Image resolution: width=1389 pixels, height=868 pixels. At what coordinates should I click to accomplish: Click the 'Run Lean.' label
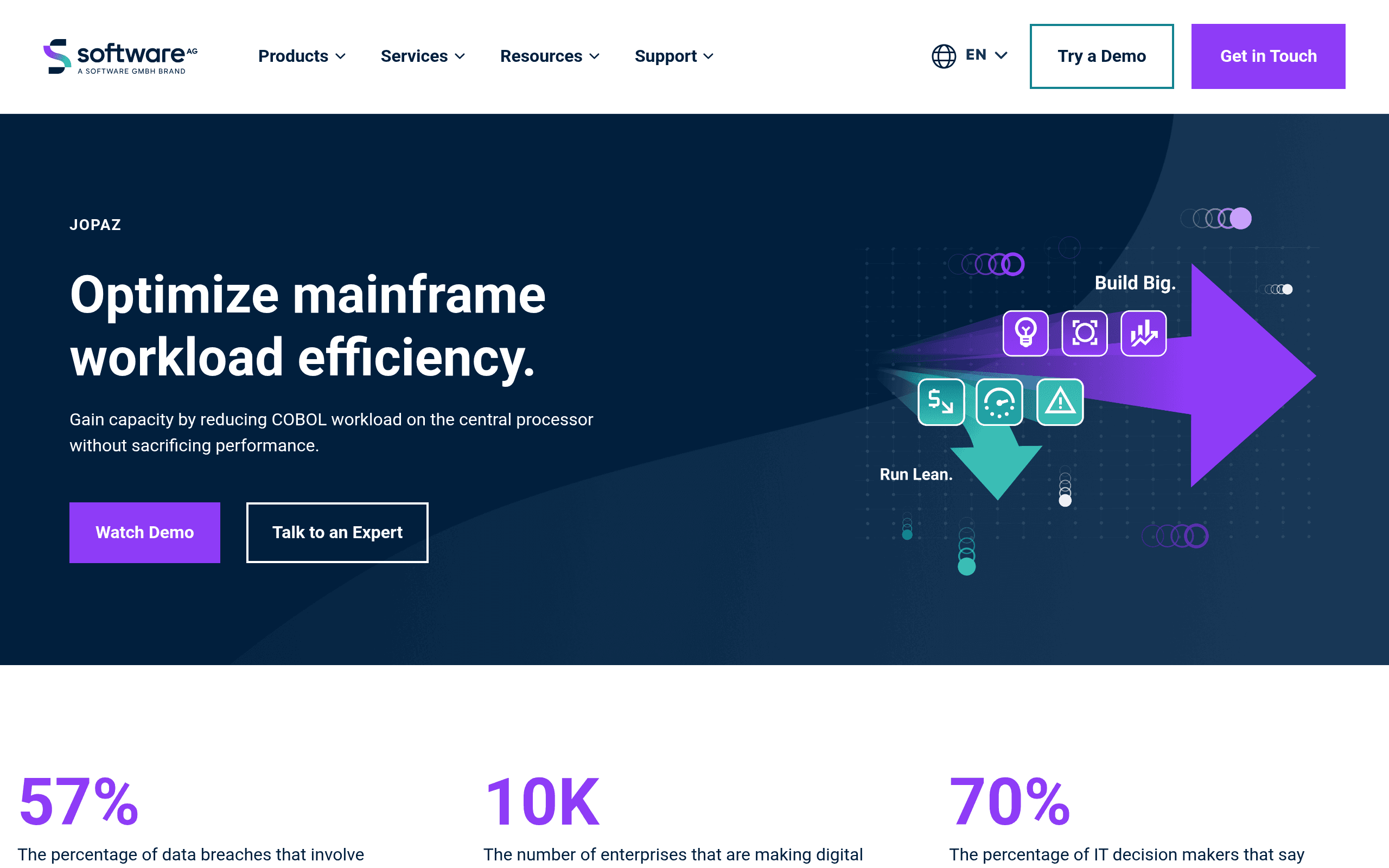coord(916,475)
